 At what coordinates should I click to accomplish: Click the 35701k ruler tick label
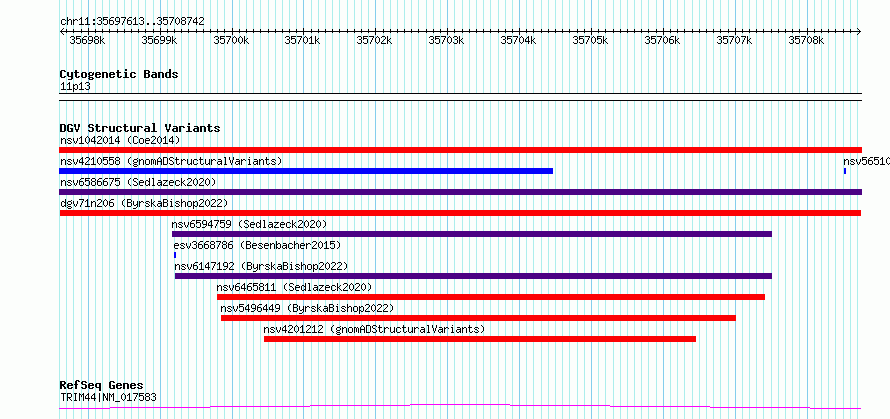pos(303,40)
